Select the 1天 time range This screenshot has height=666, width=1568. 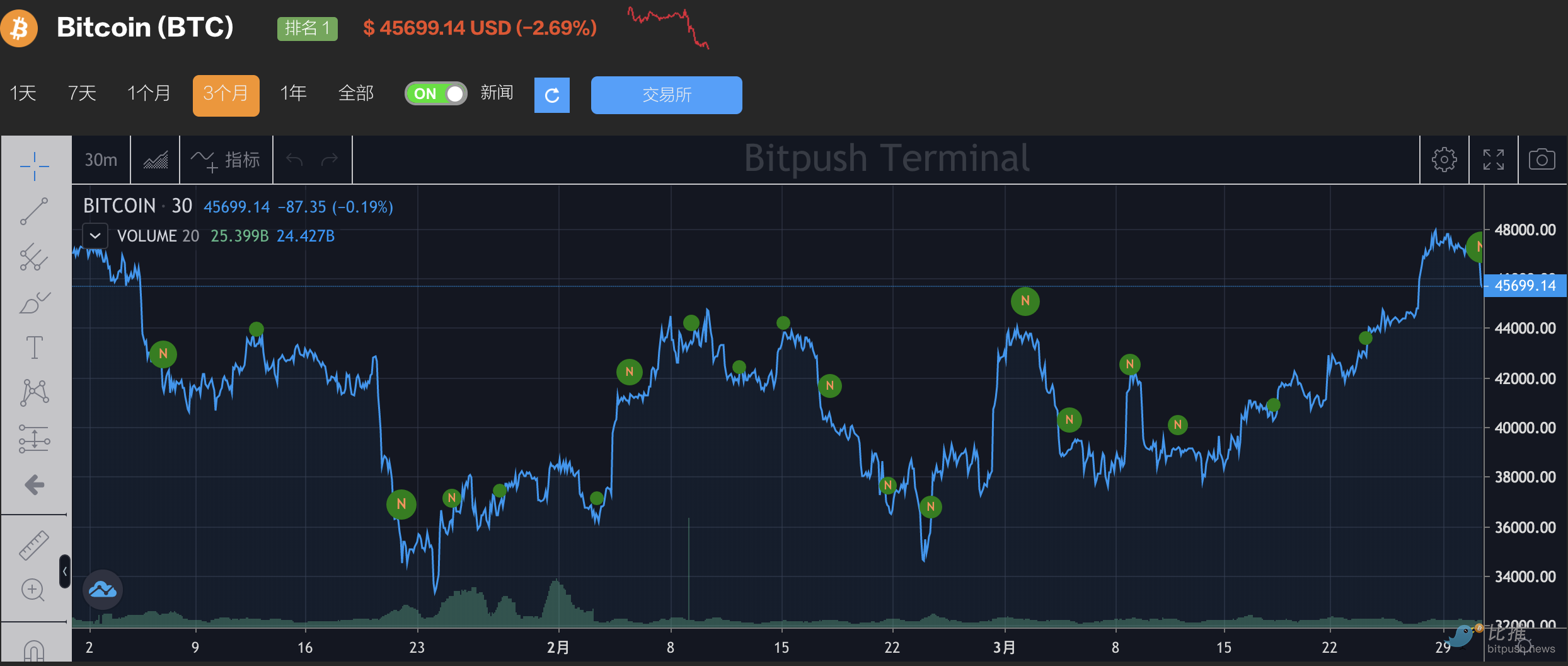tap(23, 93)
